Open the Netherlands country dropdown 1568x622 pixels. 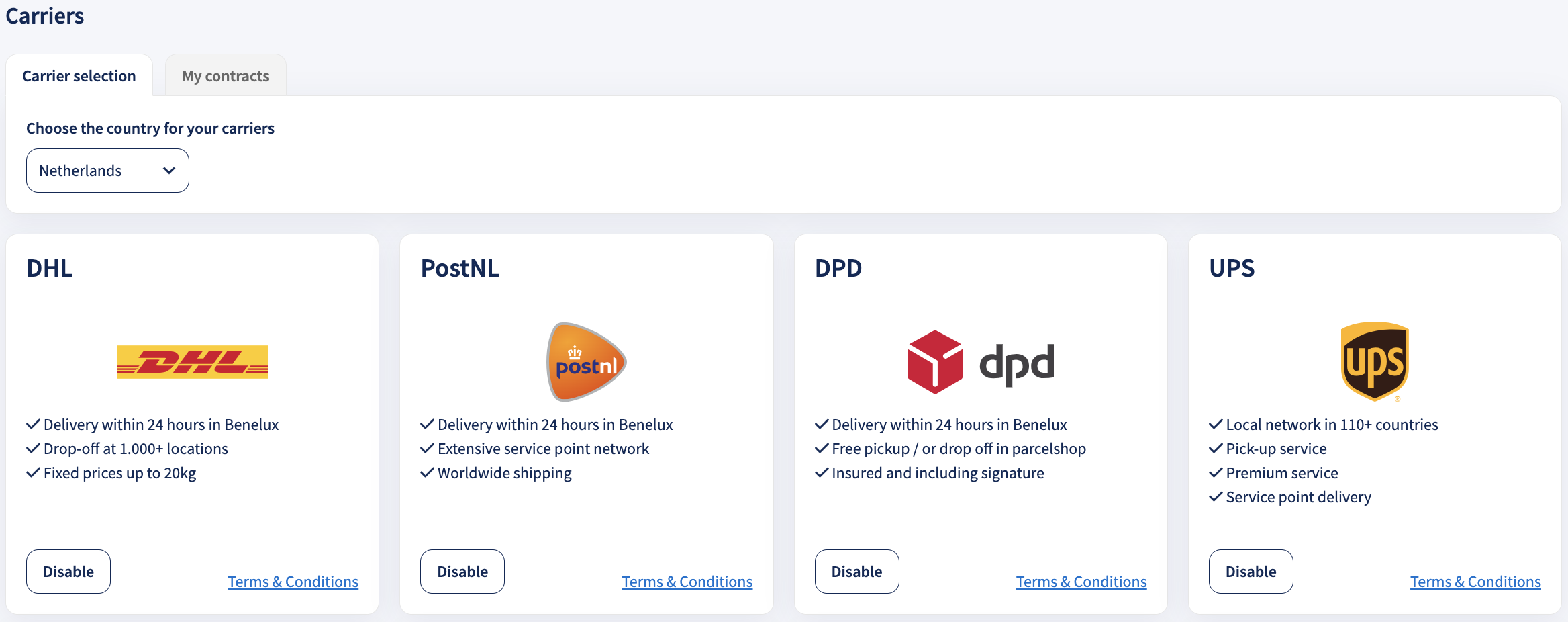tap(107, 171)
